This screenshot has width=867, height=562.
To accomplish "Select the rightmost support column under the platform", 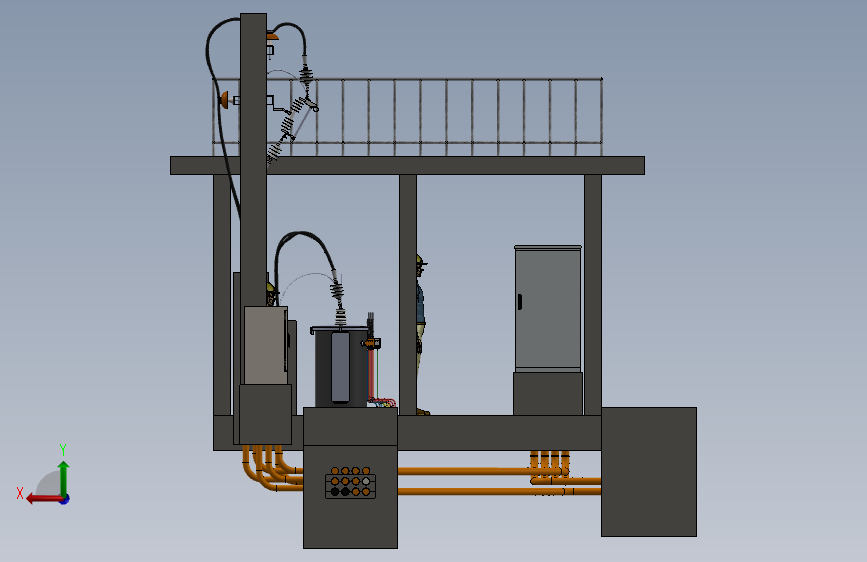I will (593, 295).
